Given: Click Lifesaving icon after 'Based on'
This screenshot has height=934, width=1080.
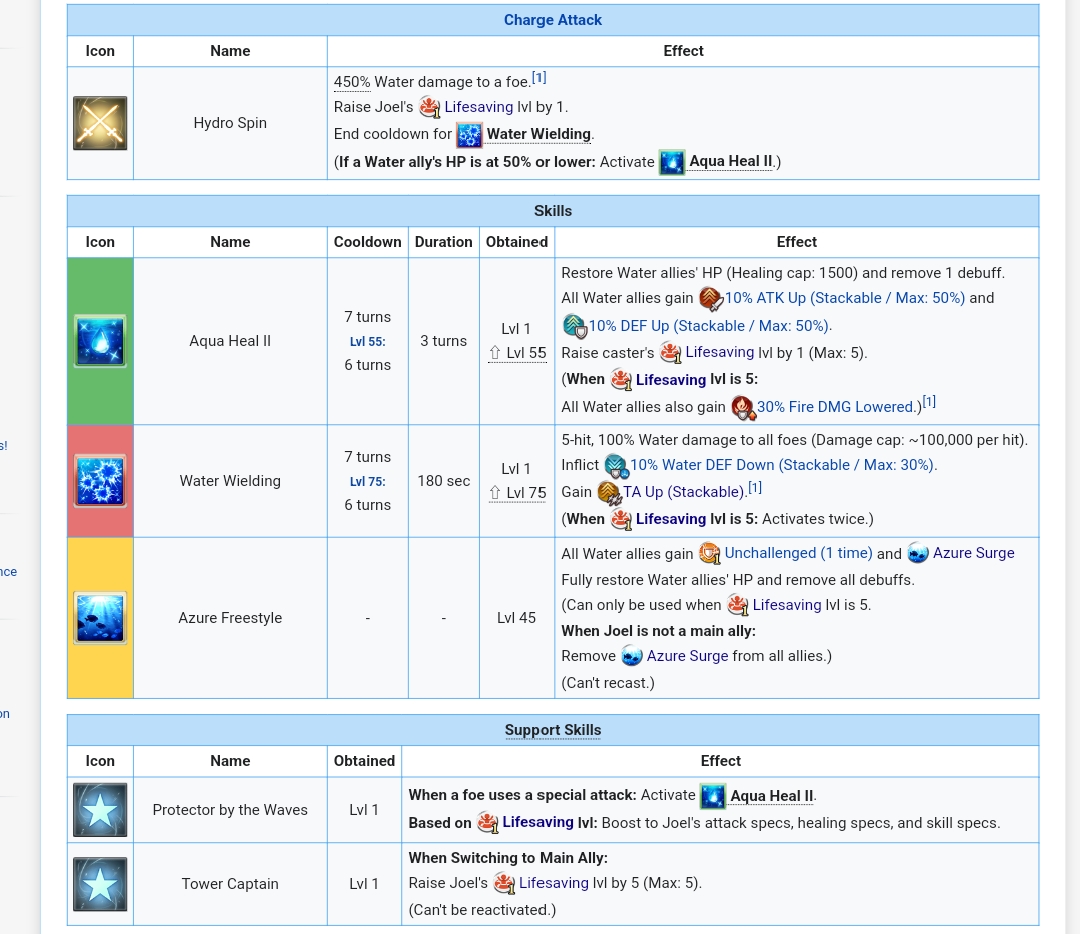Looking at the screenshot, I should (x=488, y=823).
